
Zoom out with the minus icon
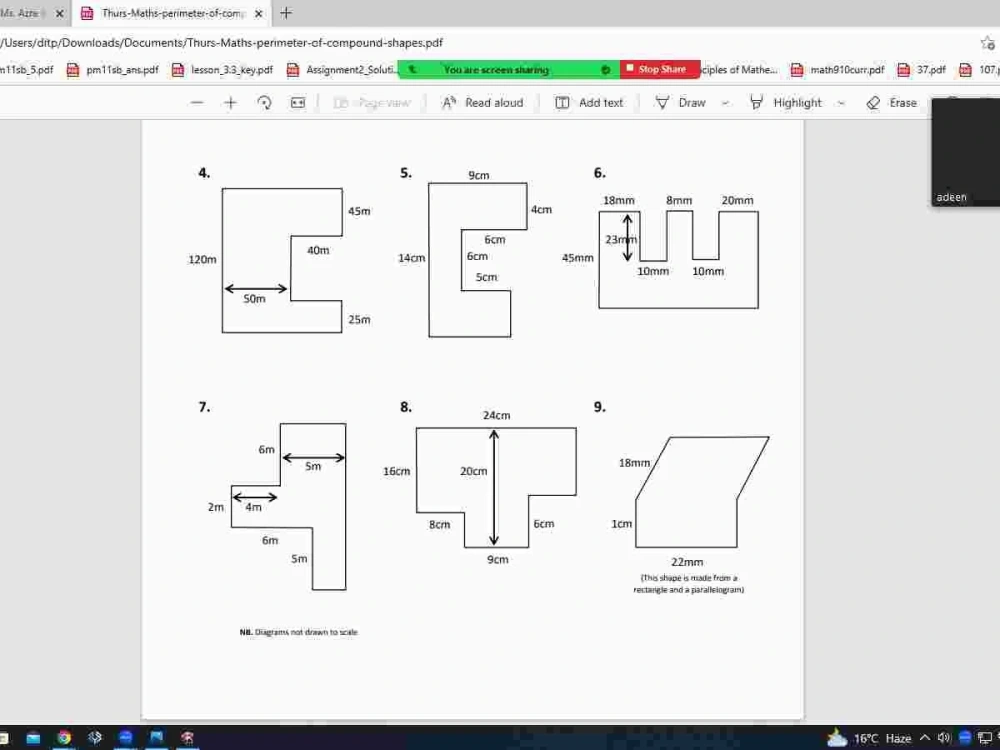pyautogui.click(x=197, y=103)
